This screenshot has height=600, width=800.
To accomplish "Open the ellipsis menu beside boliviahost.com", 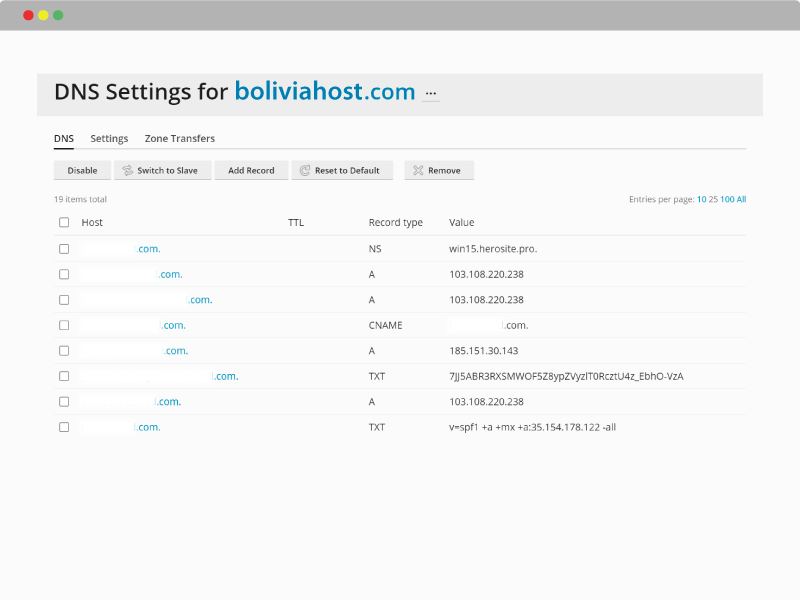I will tap(431, 93).
